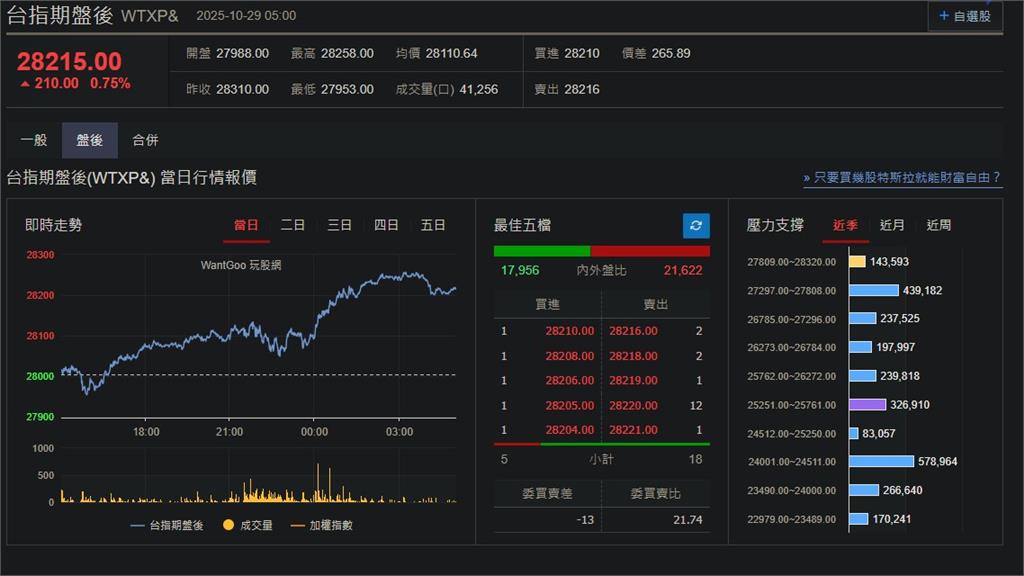This screenshot has height=576, width=1024.
Task: Switch 壓力支撐 panel to 近周 view
Action: pyautogui.click(x=938, y=225)
